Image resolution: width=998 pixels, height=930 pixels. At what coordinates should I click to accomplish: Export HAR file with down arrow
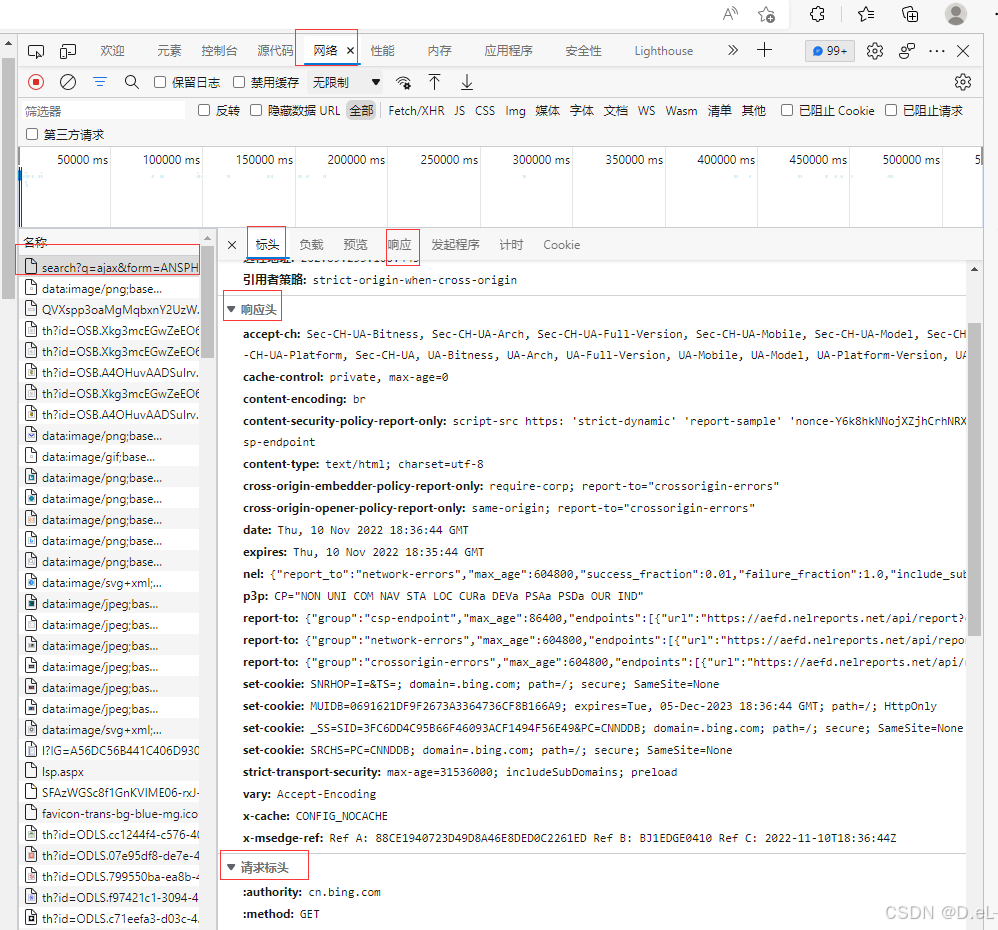click(467, 82)
